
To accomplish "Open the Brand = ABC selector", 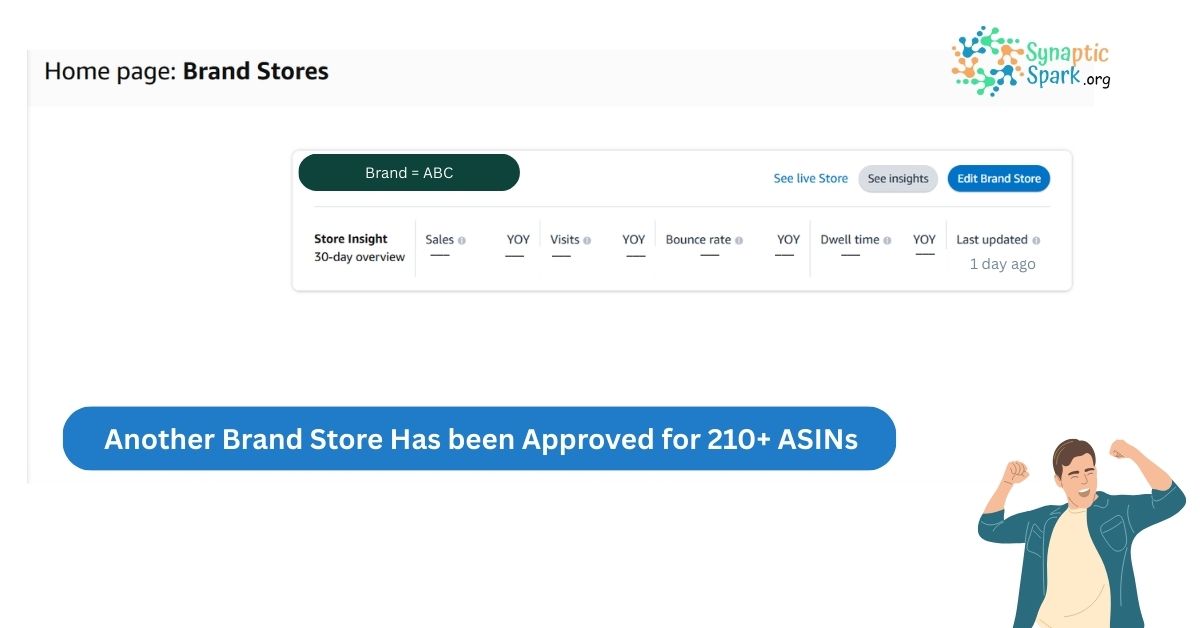I will click(x=409, y=172).
